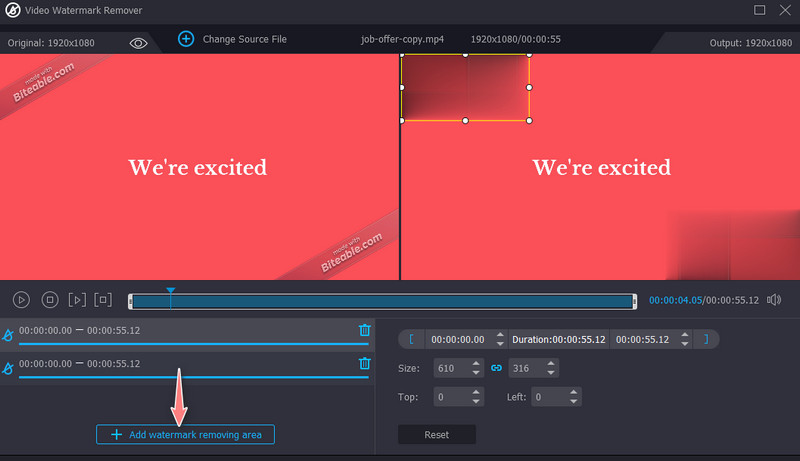Stop video playback

pyautogui.click(x=49, y=300)
